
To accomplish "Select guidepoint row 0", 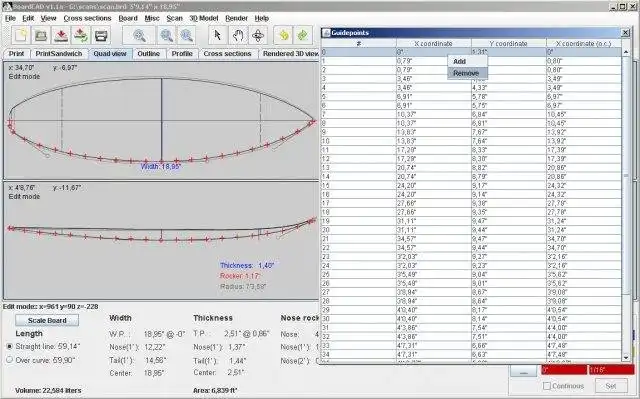I will coord(471,52).
